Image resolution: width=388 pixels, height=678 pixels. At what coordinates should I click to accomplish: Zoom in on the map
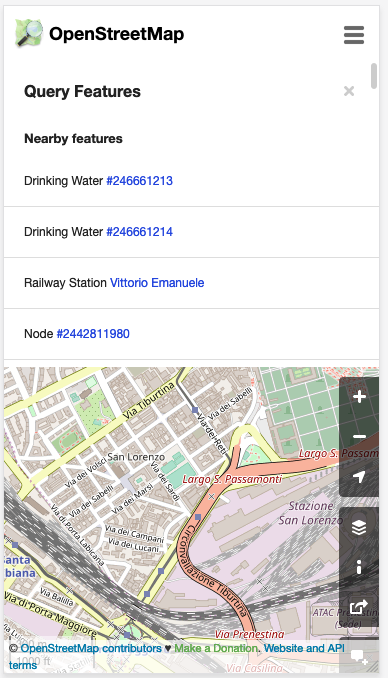(359, 397)
